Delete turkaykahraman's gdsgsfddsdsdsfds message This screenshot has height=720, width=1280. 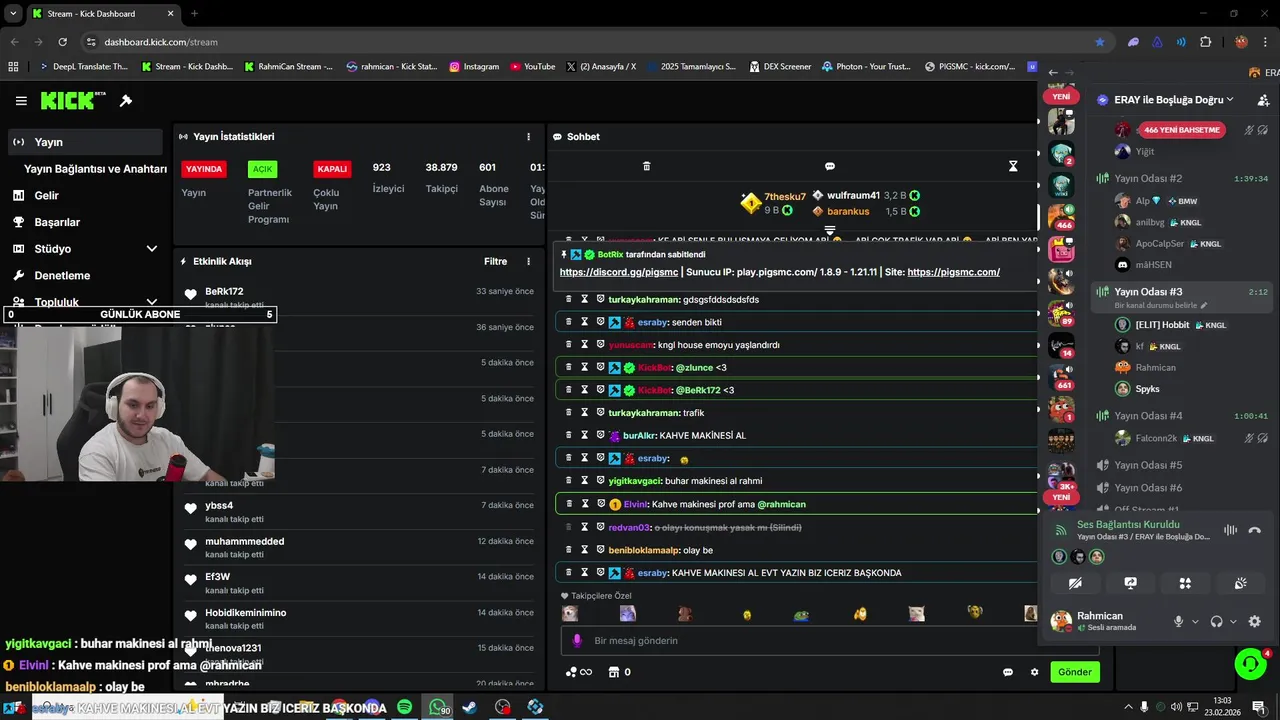pos(569,299)
